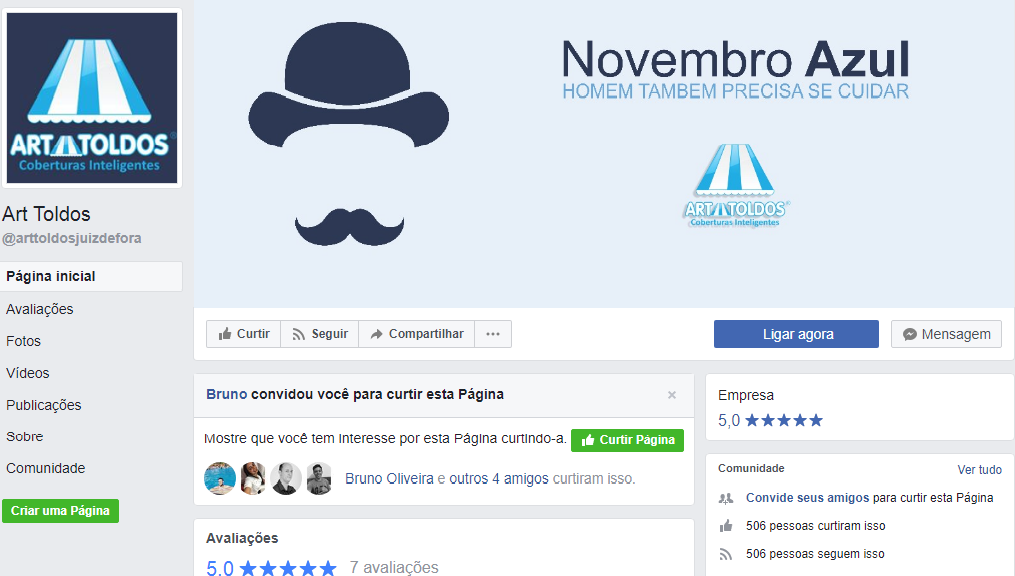Screen dimensions: 1015x576
Task: Click the Curtir thumbs-up button
Action: point(244,334)
